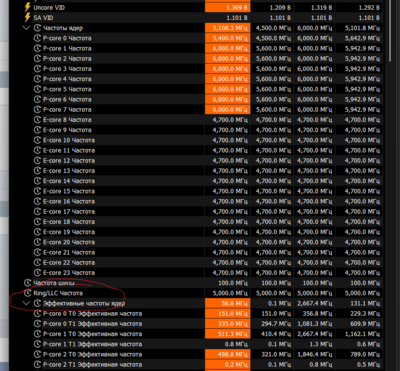Select the P-core 7 Частота row label
400x371 pixels.
[x=67, y=110]
